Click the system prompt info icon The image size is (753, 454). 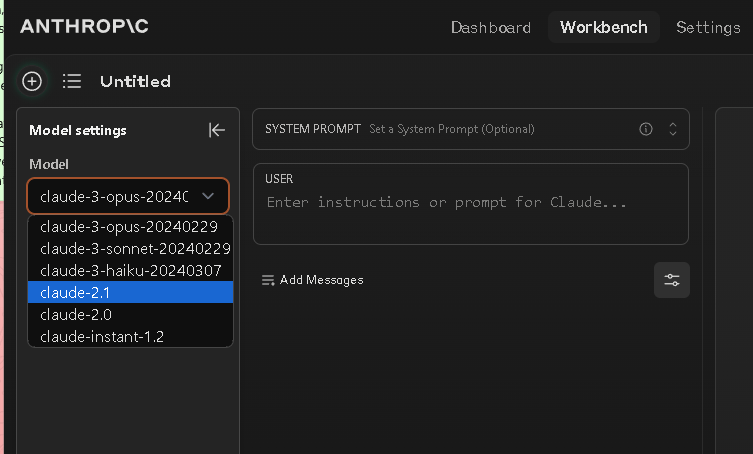point(646,129)
